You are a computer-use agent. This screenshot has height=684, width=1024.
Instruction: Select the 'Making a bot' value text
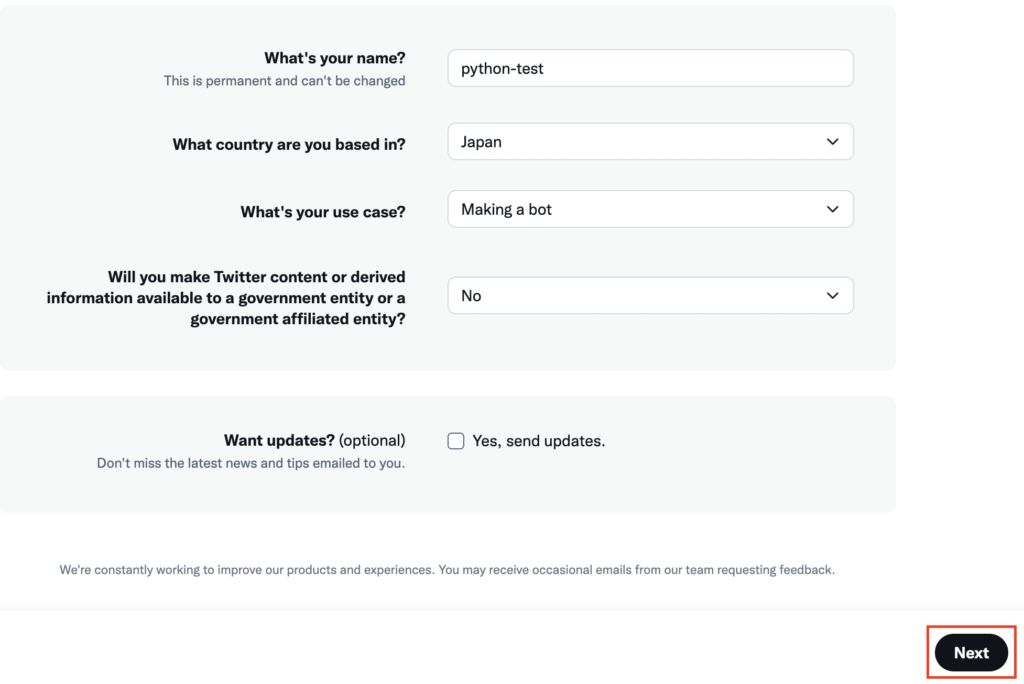tap(506, 209)
